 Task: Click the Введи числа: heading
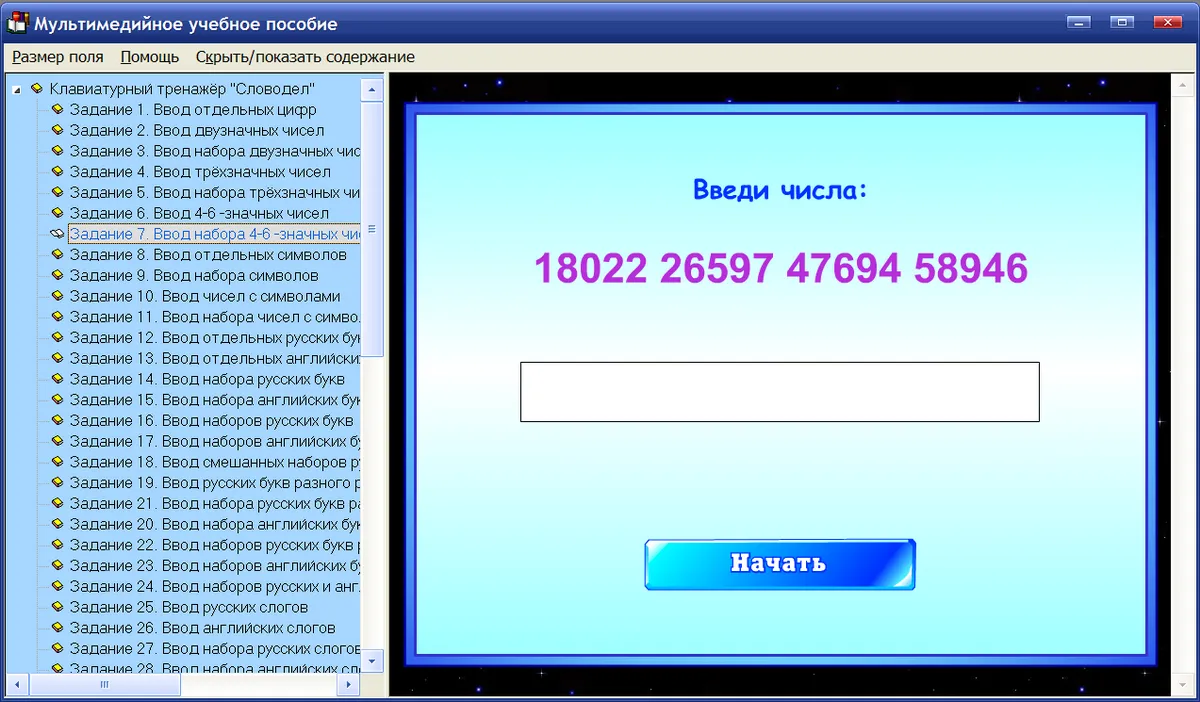781,189
